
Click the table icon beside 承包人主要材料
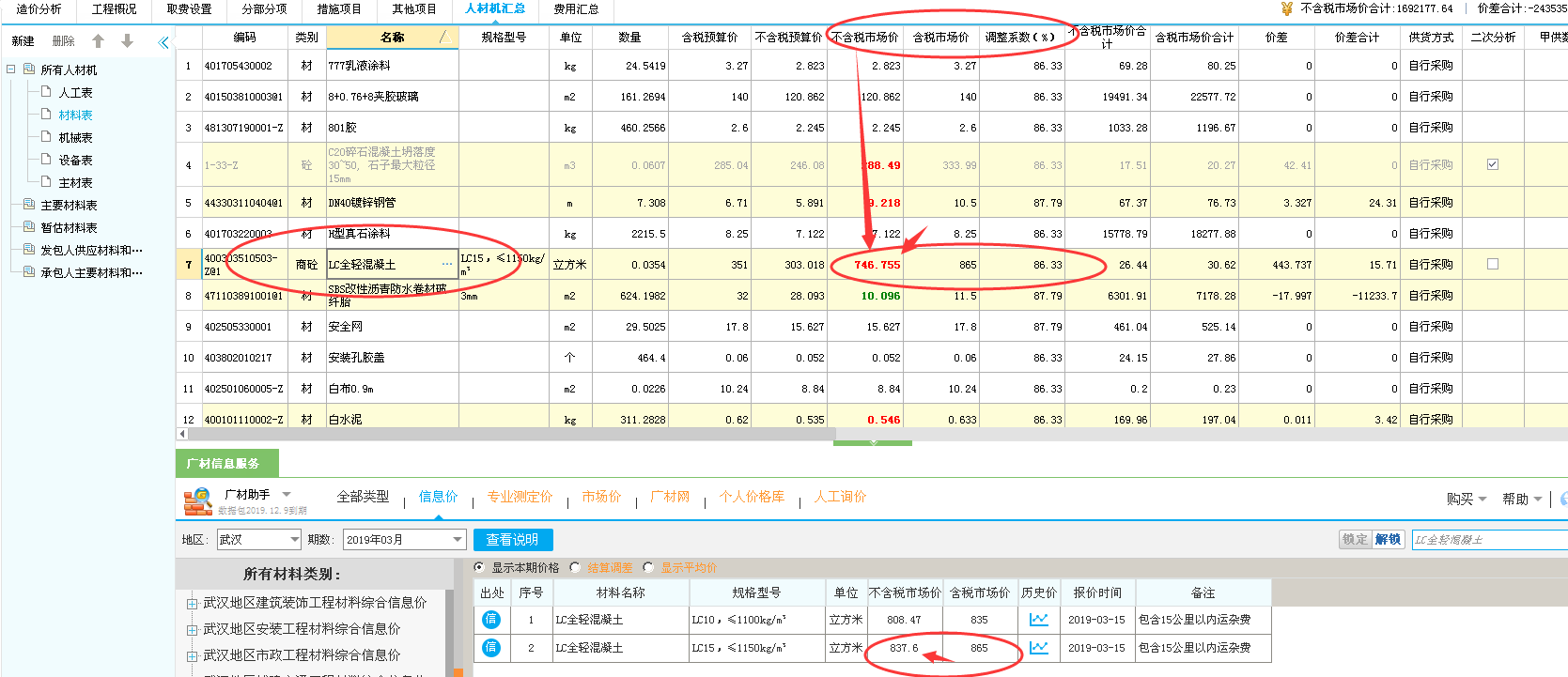pyautogui.click(x=29, y=272)
